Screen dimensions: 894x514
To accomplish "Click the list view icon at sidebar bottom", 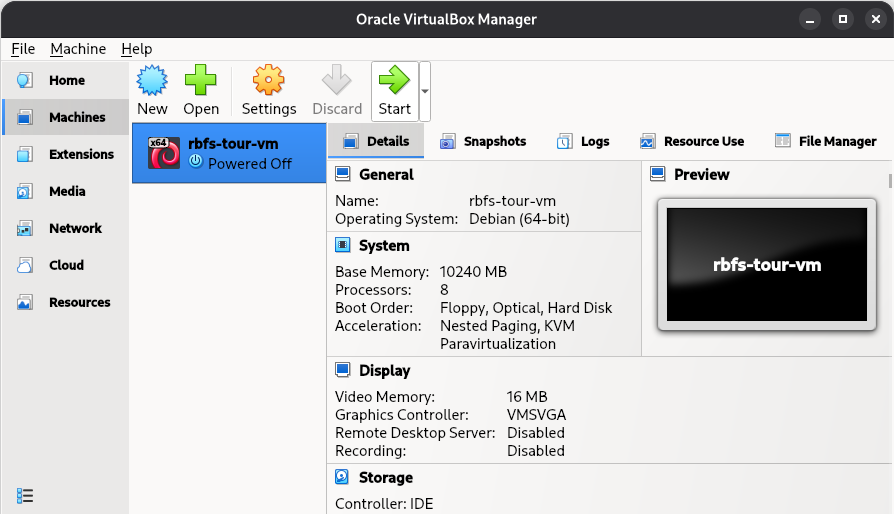I will (25, 496).
